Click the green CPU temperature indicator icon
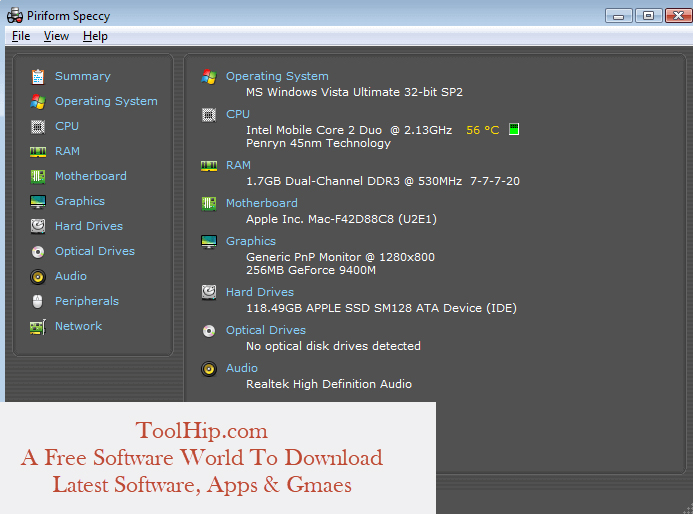The width and height of the screenshot is (693, 514). click(514, 129)
